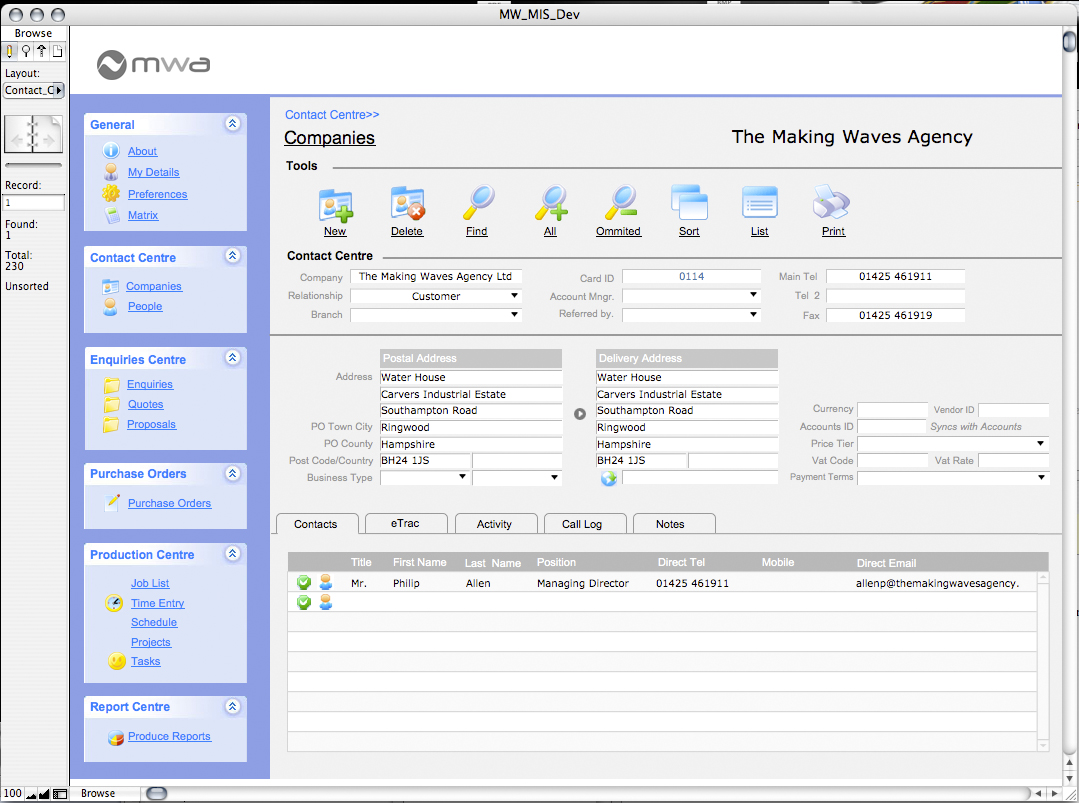Click the calculator icon beside Matrix
1079x803 pixels.
tap(112, 215)
